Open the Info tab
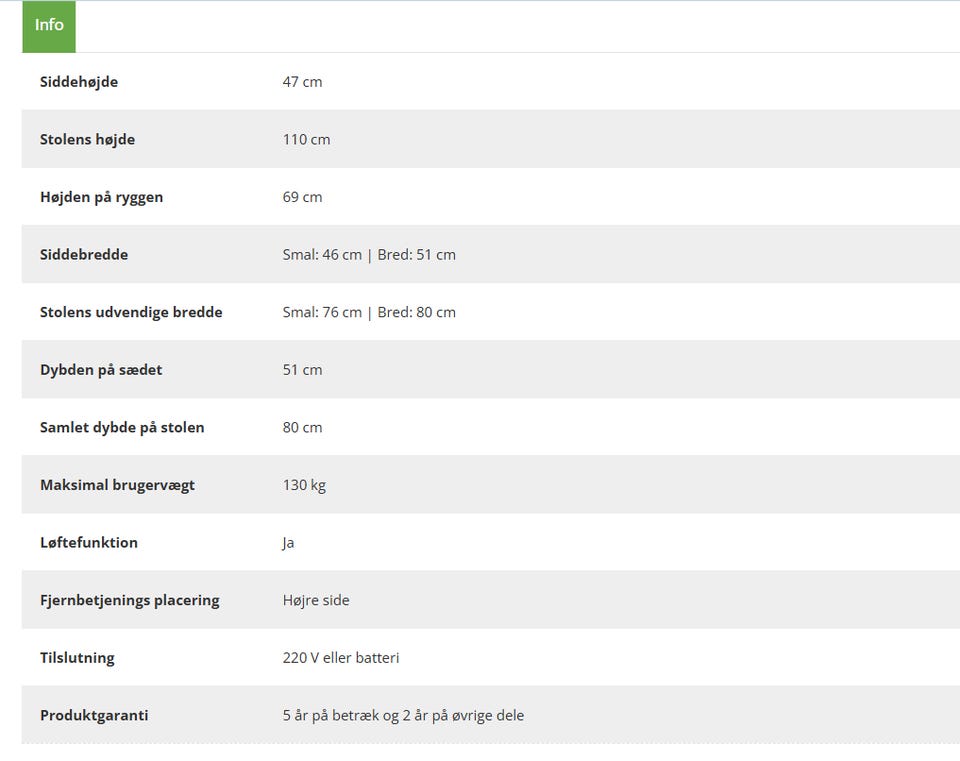The image size is (960, 761). pyautogui.click(x=49, y=25)
